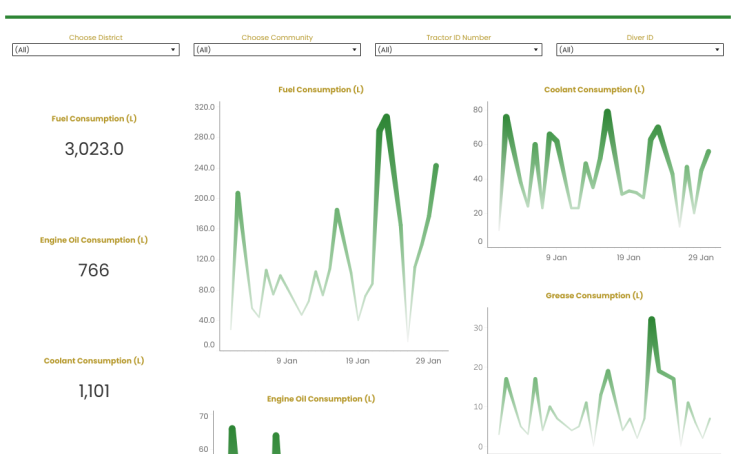Click the Choose Community dropdown arrow

pos(354,50)
